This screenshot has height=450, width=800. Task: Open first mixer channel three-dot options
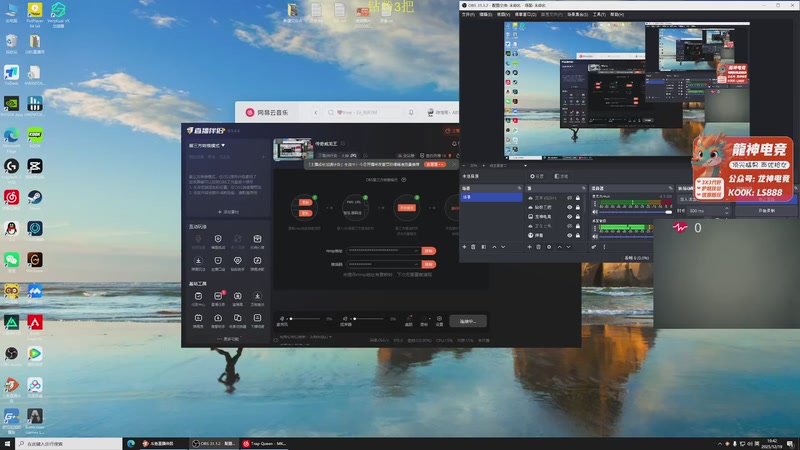click(595, 204)
